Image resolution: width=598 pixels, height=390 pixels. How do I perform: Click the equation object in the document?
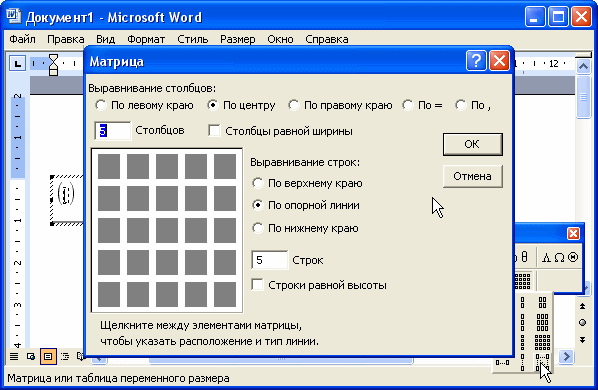click(x=66, y=200)
